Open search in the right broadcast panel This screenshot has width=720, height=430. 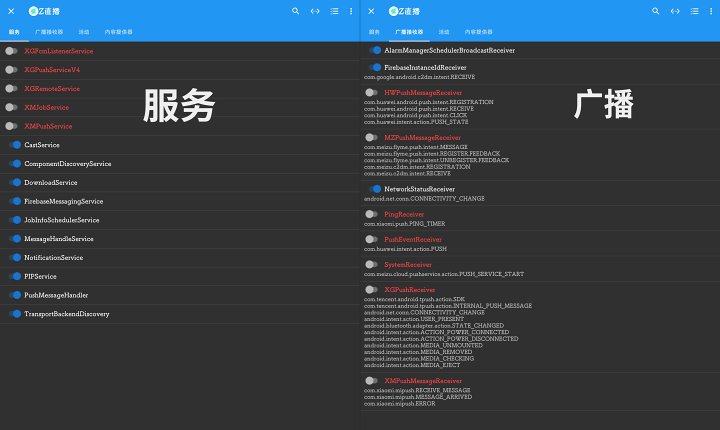tap(655, 11)
